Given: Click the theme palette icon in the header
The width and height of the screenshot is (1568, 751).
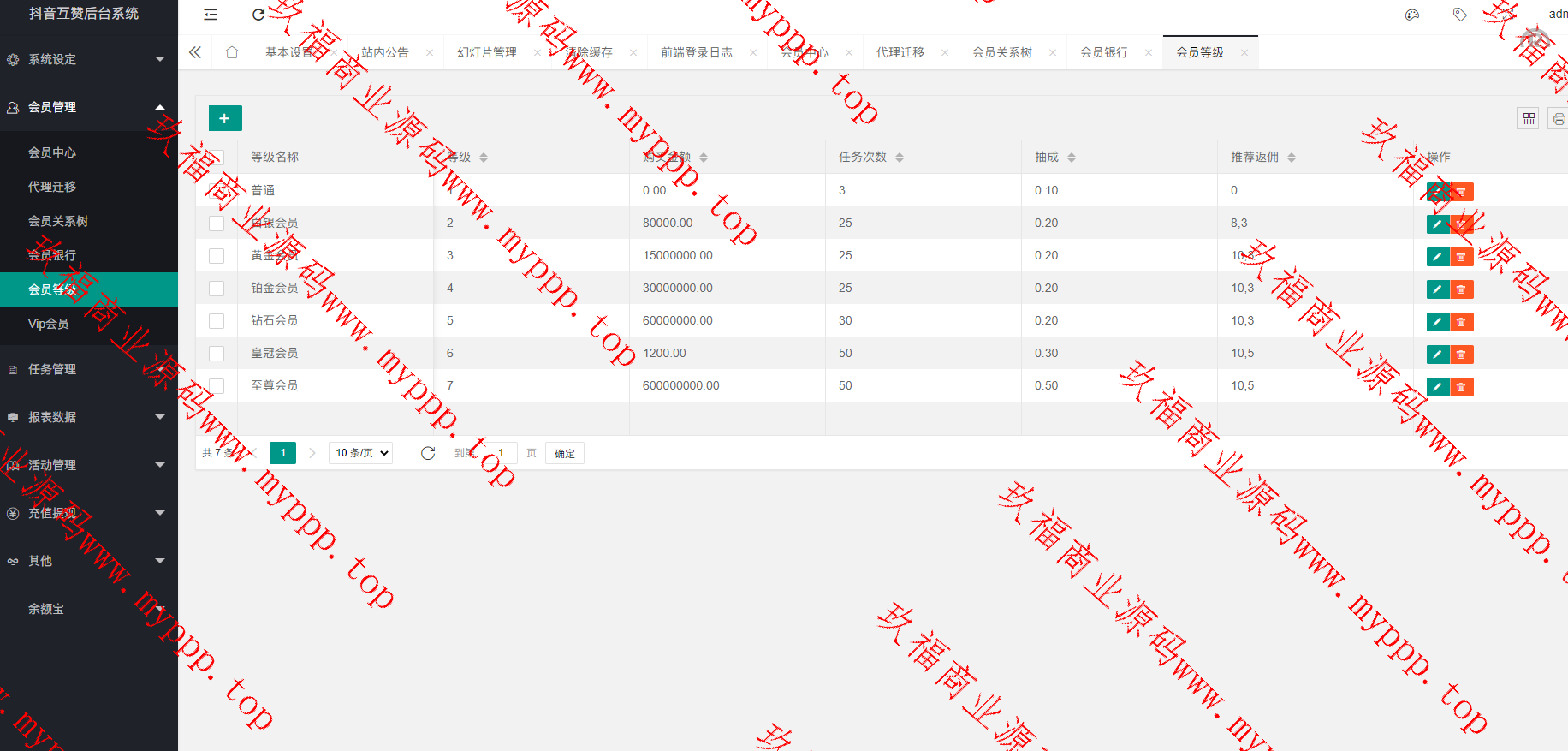Looking at the screenshot, I should click(1412, 15).
